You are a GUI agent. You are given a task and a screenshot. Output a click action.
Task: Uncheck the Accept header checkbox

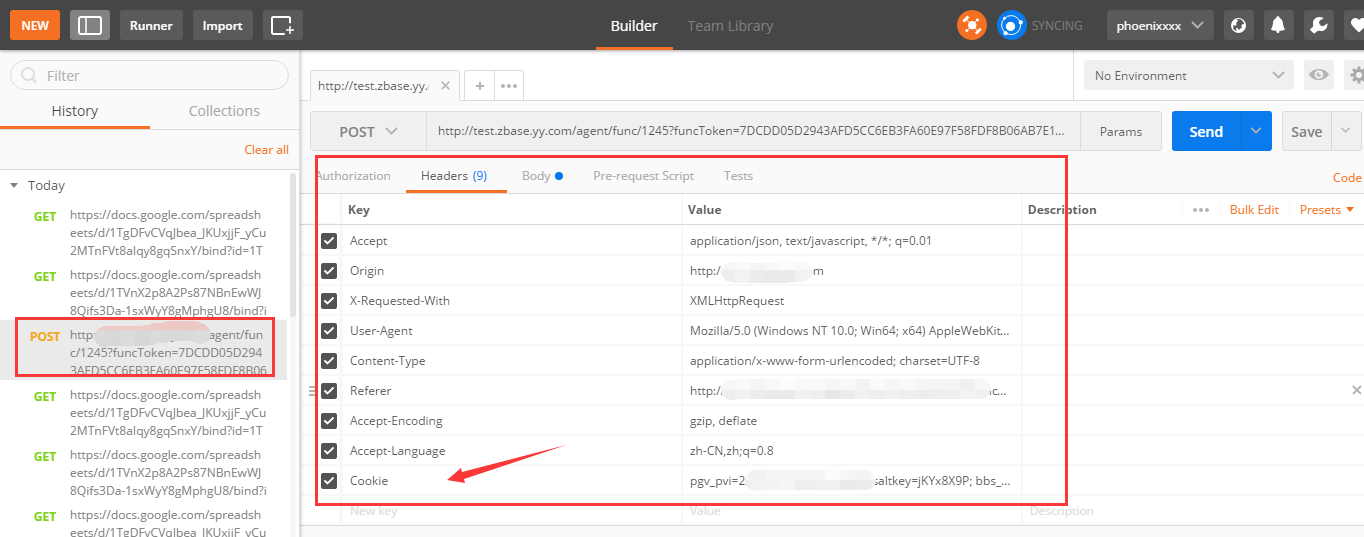329,241
